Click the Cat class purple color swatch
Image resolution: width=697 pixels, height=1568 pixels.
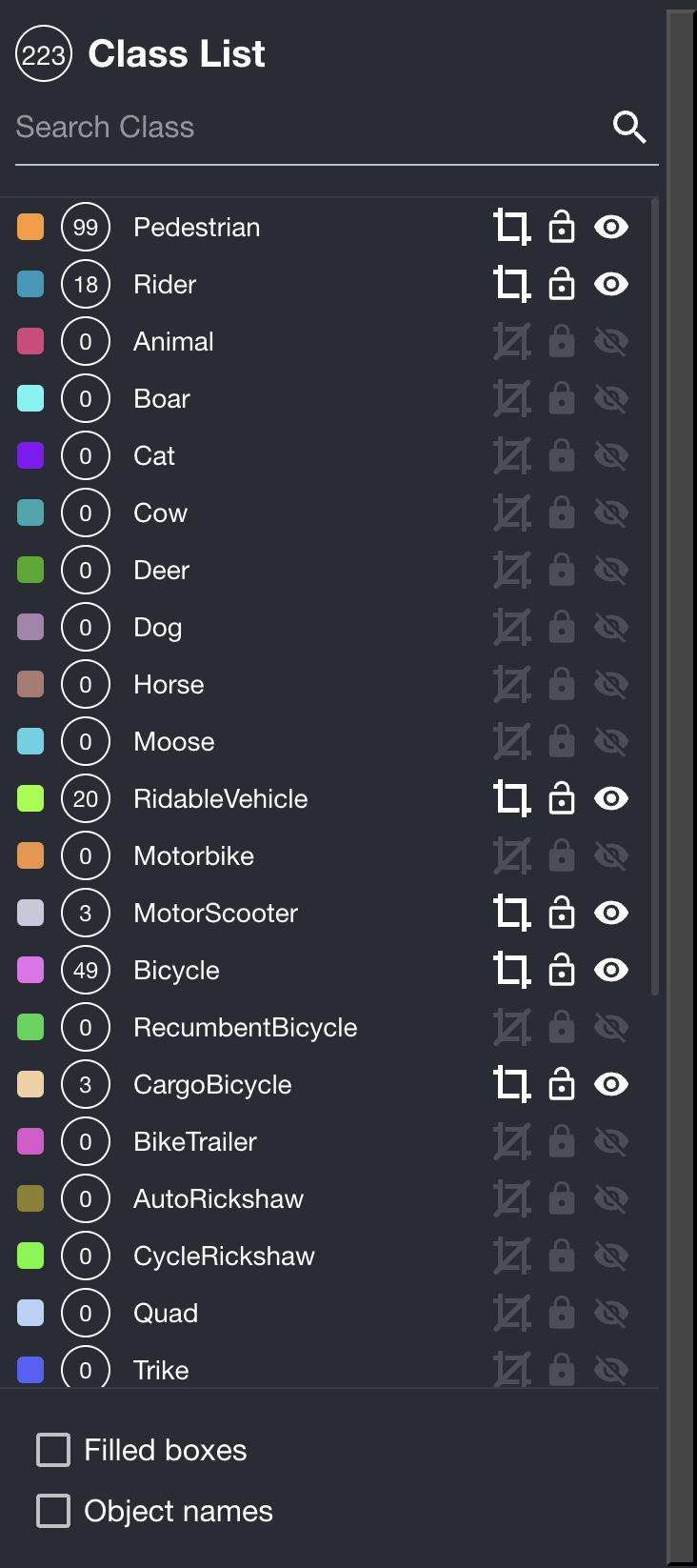click(30, 456)
